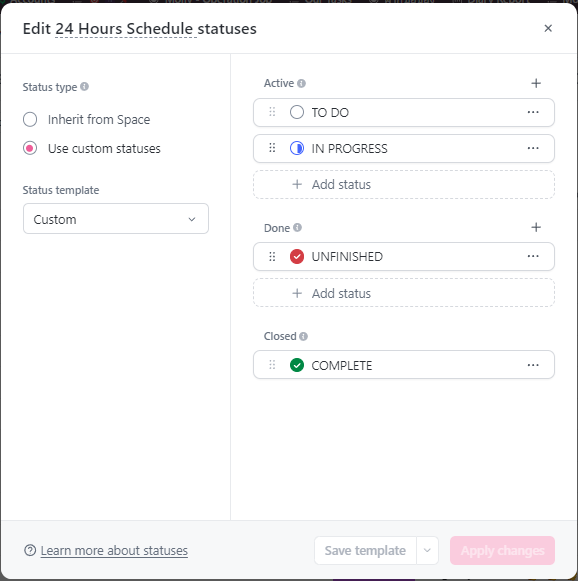This screenshot has height=581, width=578.
Task: Select Use custom statuses radio option
Action: [30, 148]
